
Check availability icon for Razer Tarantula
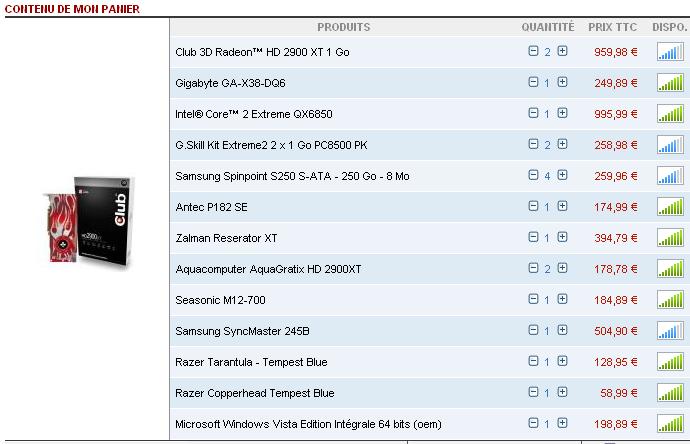[x=671, y=362]
